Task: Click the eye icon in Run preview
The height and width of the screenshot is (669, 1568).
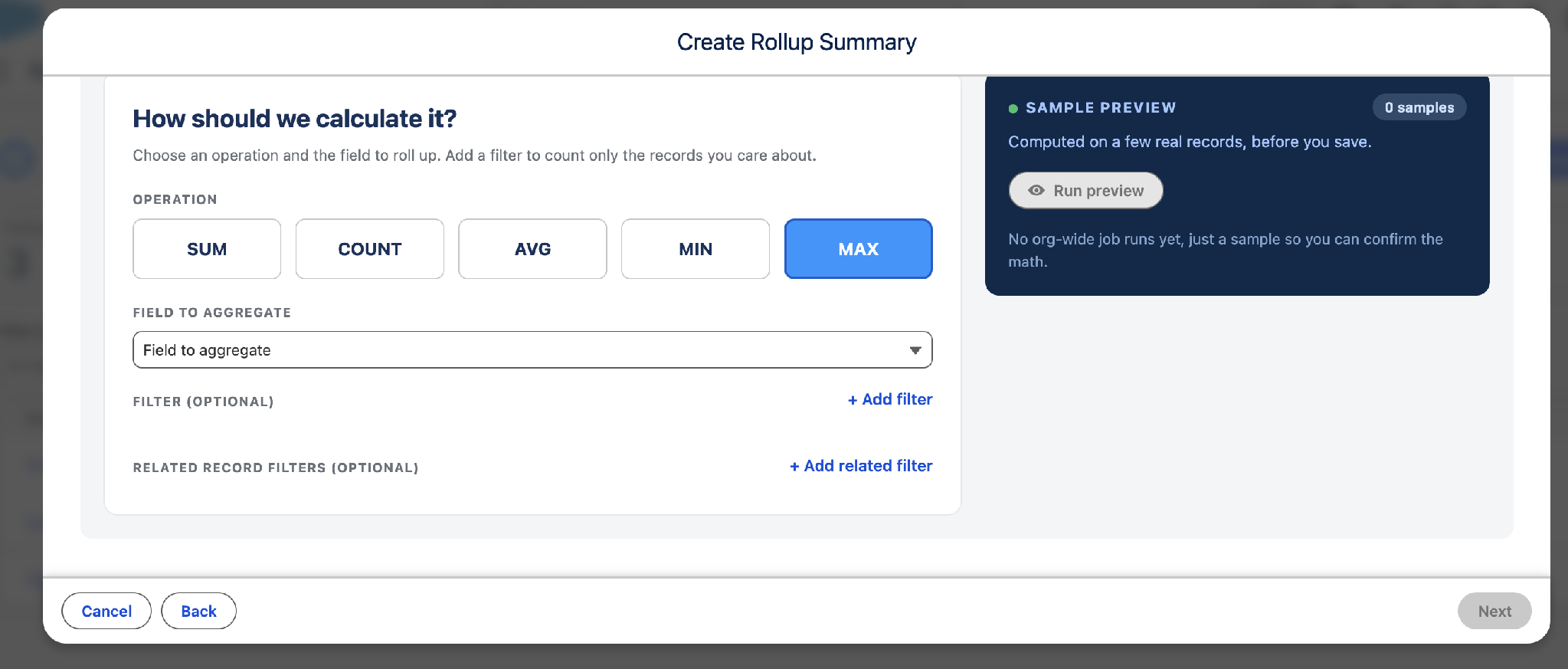Action: (1036, 191)
